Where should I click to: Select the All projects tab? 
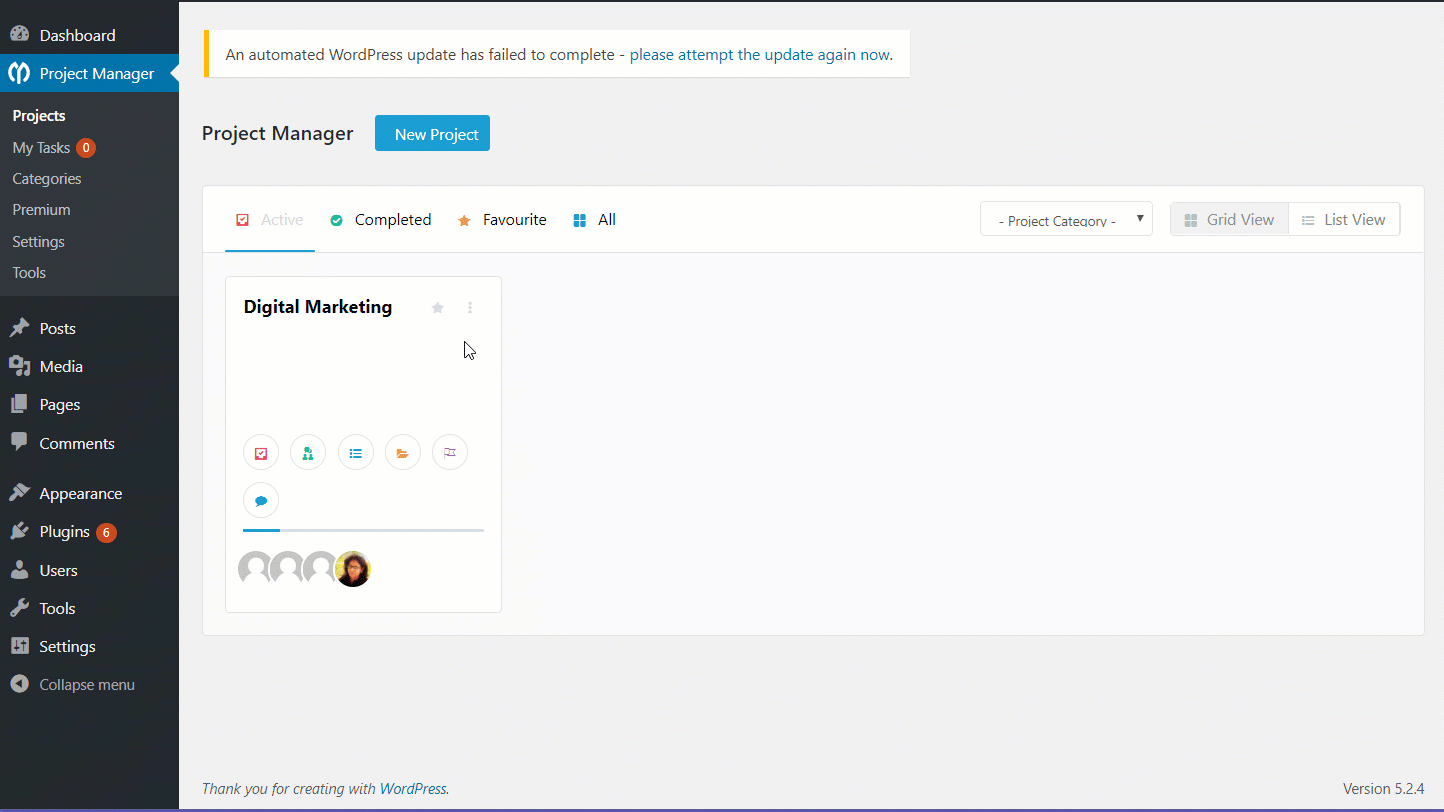tap(595, 220)
